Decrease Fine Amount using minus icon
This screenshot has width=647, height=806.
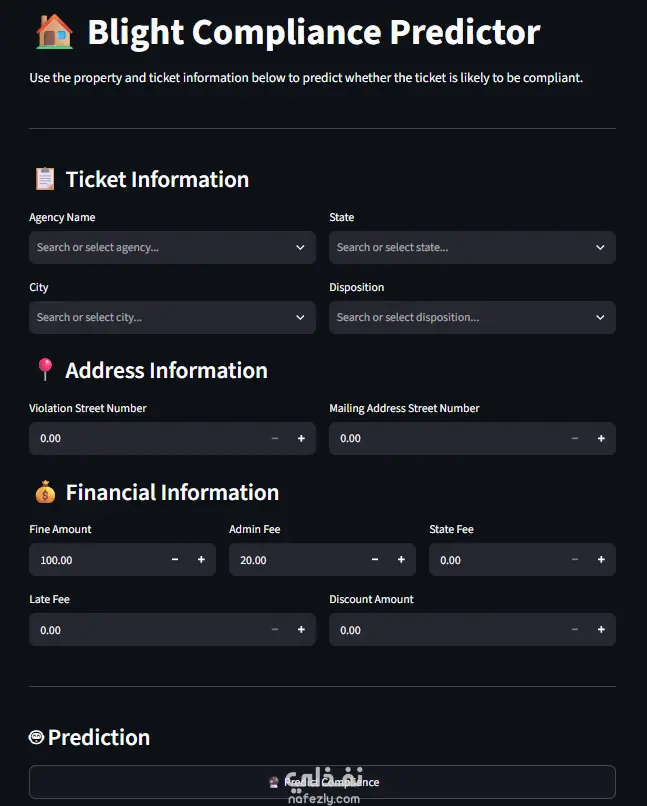click(x=175, y=560)
